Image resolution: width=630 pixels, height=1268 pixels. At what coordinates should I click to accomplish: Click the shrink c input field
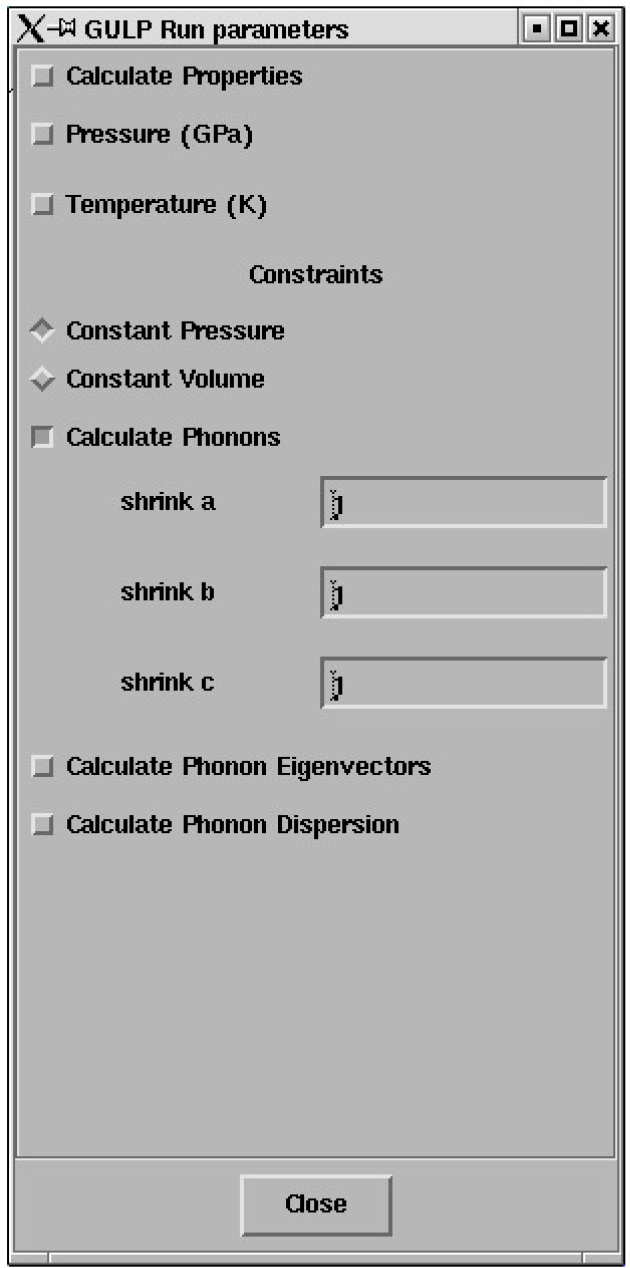pos(464,683)
